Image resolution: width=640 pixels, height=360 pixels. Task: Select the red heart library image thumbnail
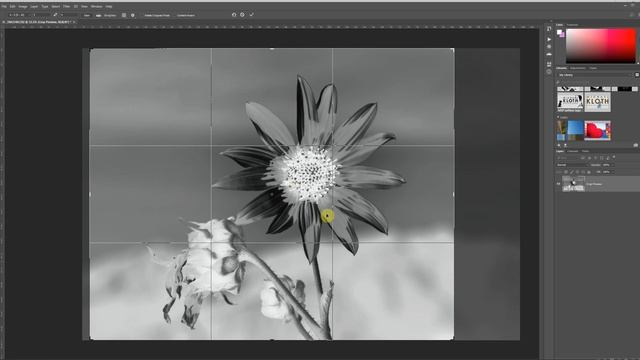pos(598,131)
